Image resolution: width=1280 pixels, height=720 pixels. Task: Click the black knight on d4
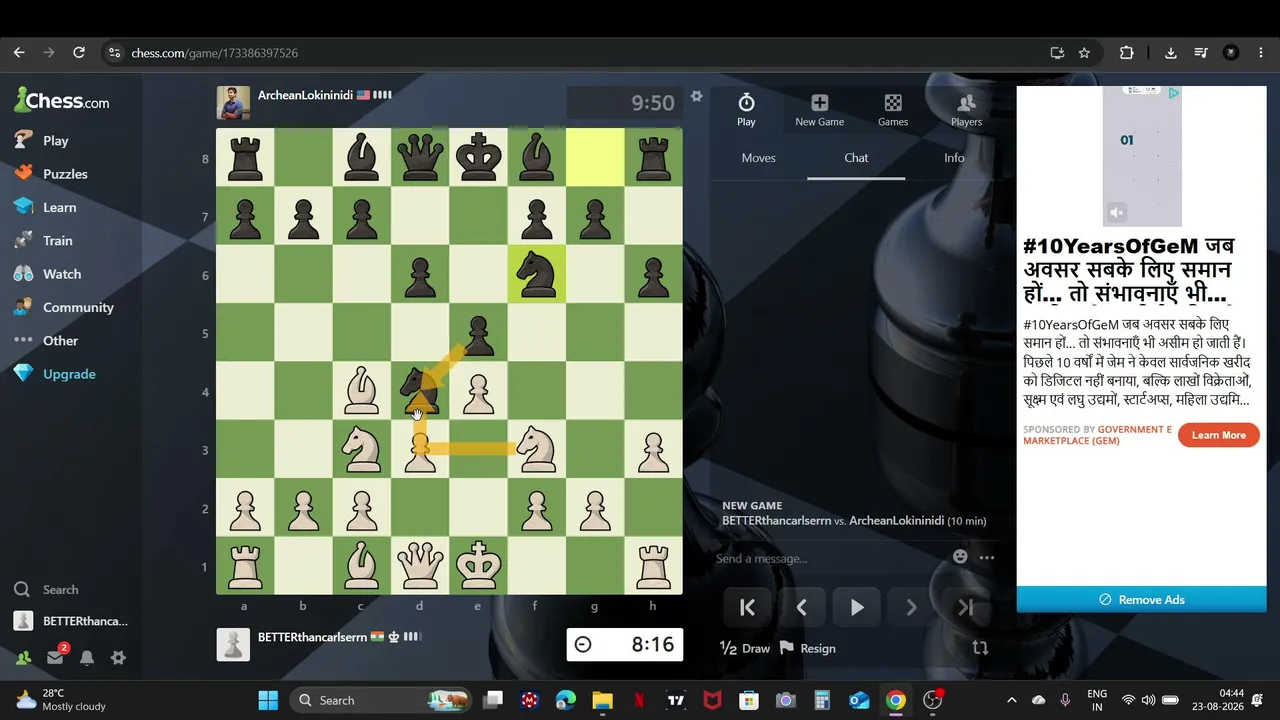pos(420,391)
